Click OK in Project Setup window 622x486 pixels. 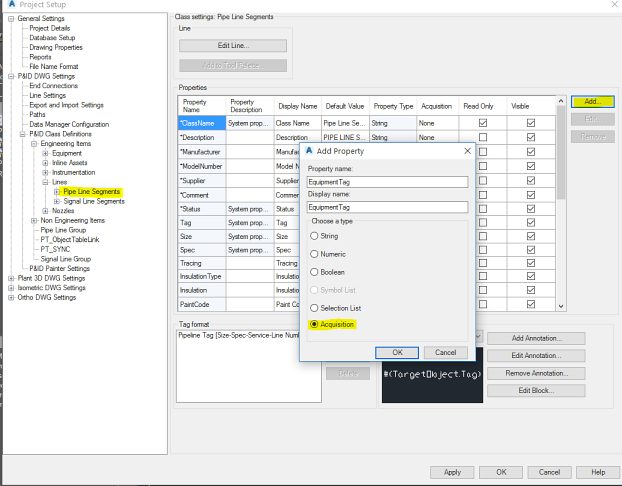click(501, 473)
